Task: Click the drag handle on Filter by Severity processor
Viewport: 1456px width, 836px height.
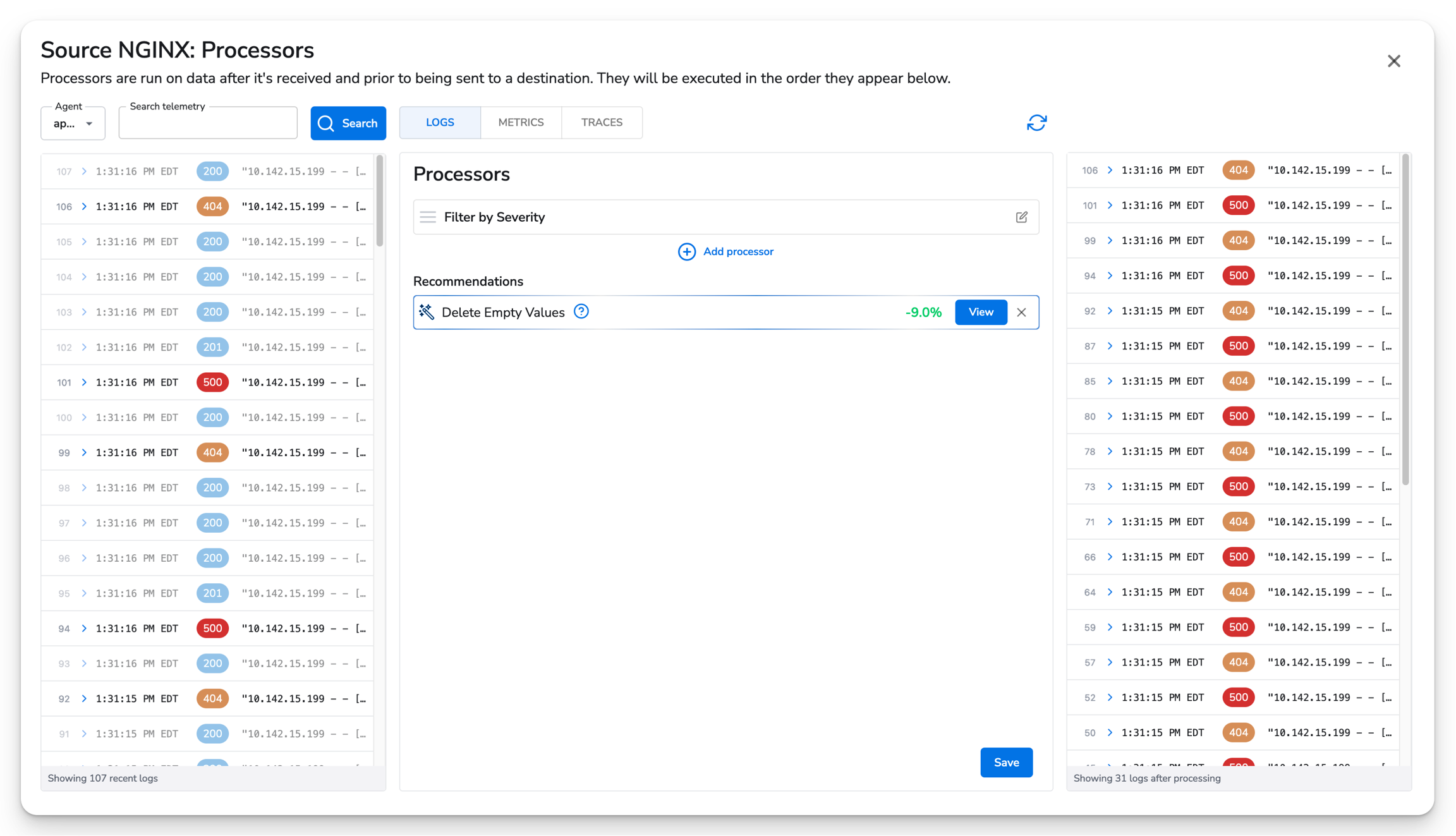Action: pyautogui.click(x=428, y=217)
